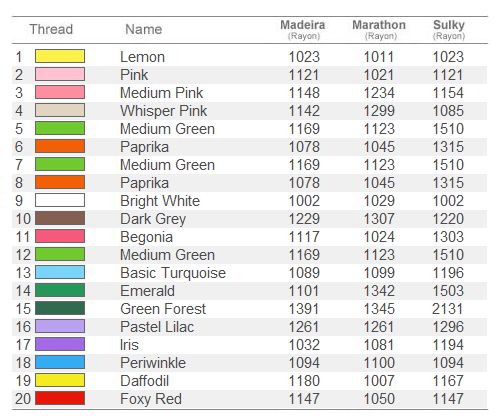Screen dimensions: 500x420
Task: Click the Madeira (Rayon) column header
Action: pyautogui.click(x=303, y=29)
